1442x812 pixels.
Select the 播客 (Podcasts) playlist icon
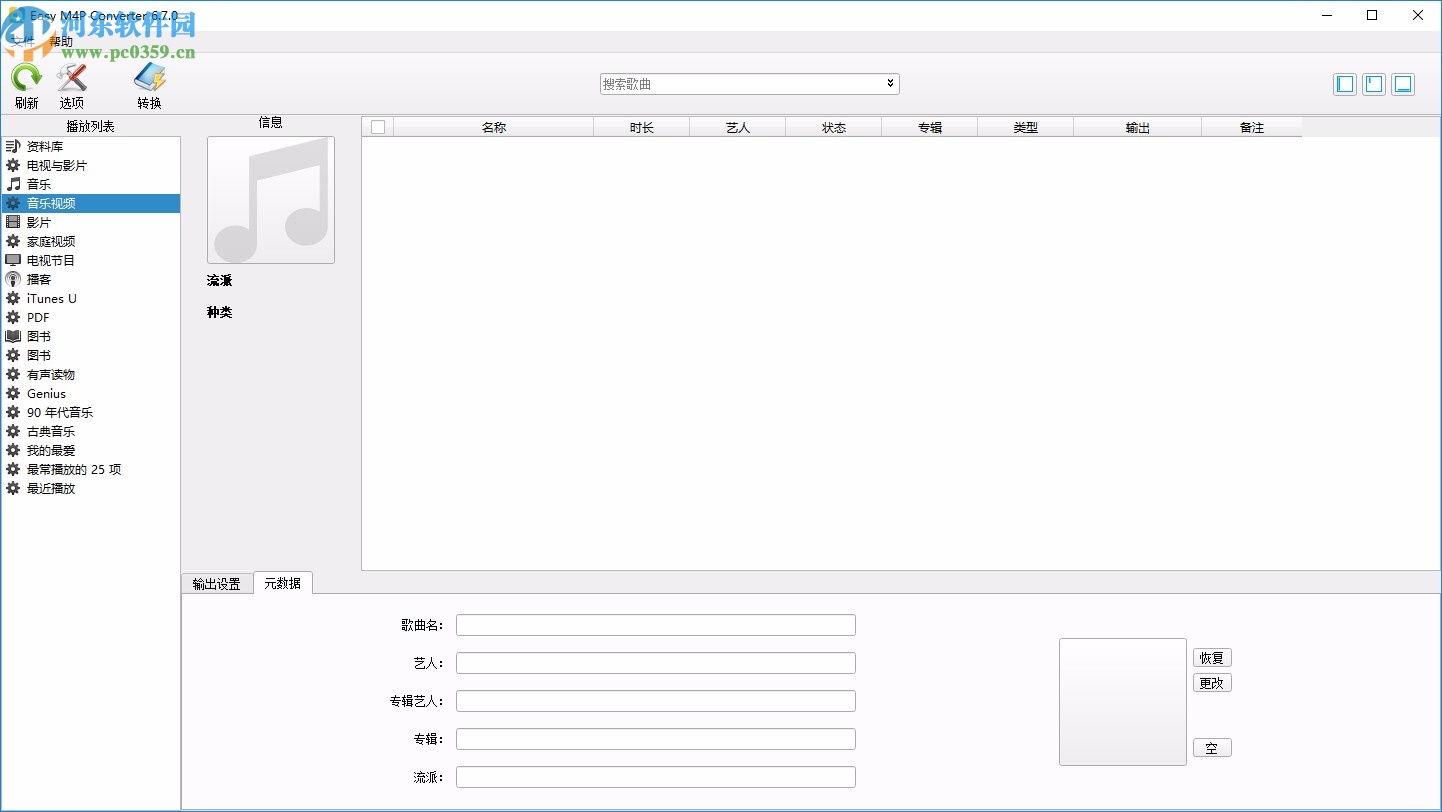pyautogui.click(x=40, y=279)
